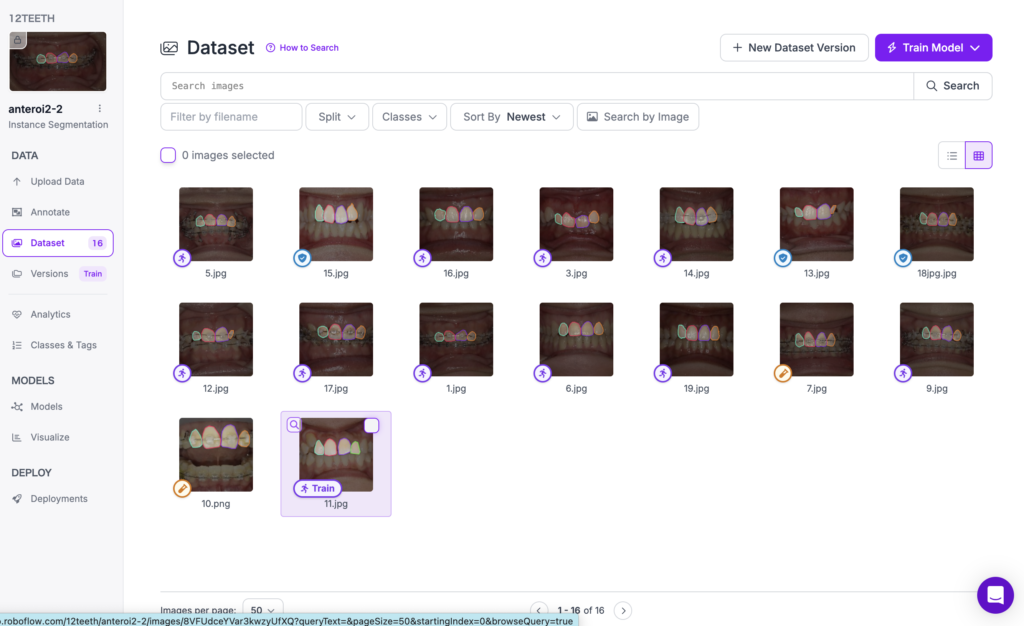1024x626 pixels.
Task: Click the Train Model button
Action: (933, 48)
